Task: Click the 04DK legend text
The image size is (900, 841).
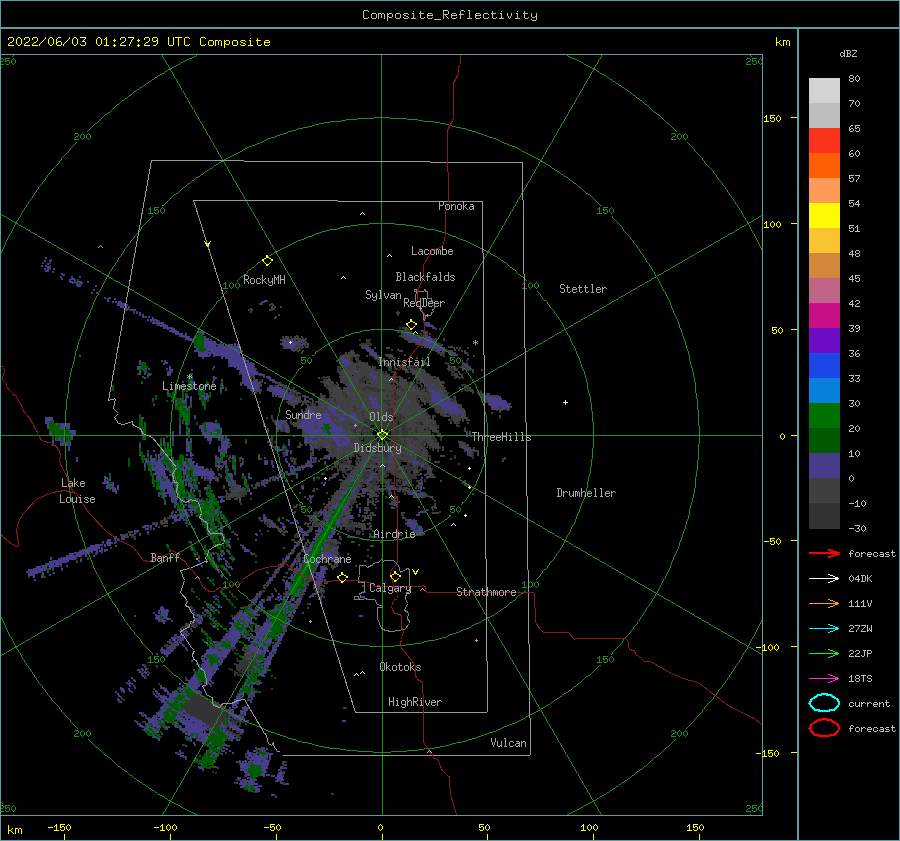Action: pos(860,578)
